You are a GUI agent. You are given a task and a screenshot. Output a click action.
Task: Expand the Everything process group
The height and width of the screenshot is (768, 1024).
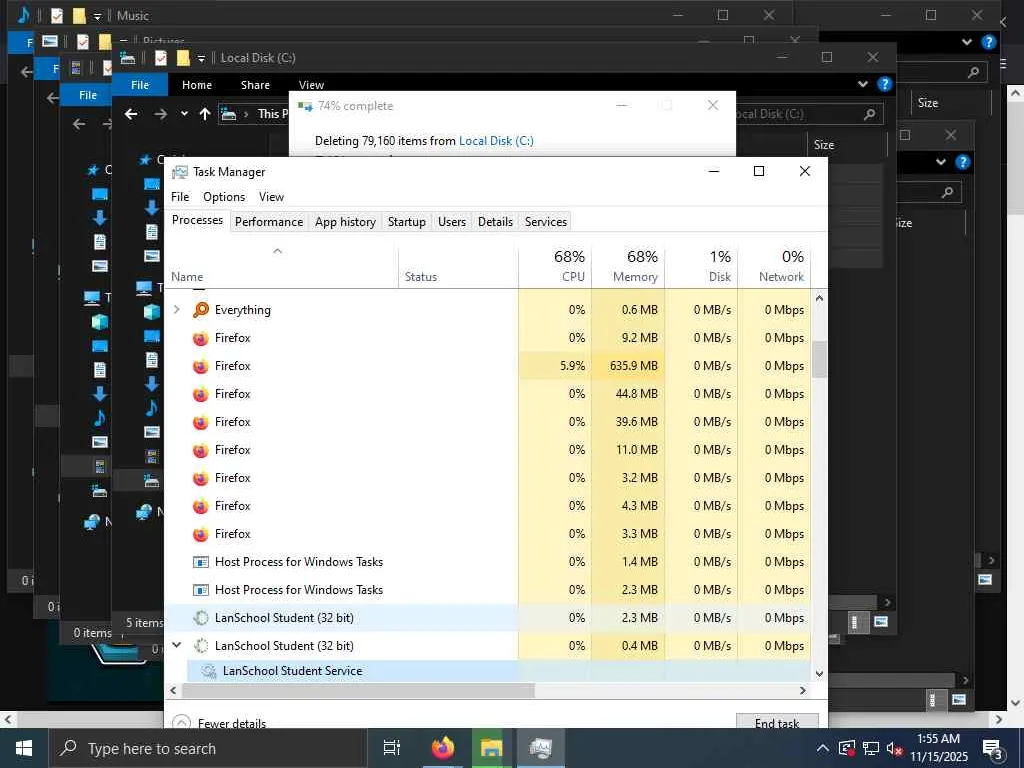[176, 310]
